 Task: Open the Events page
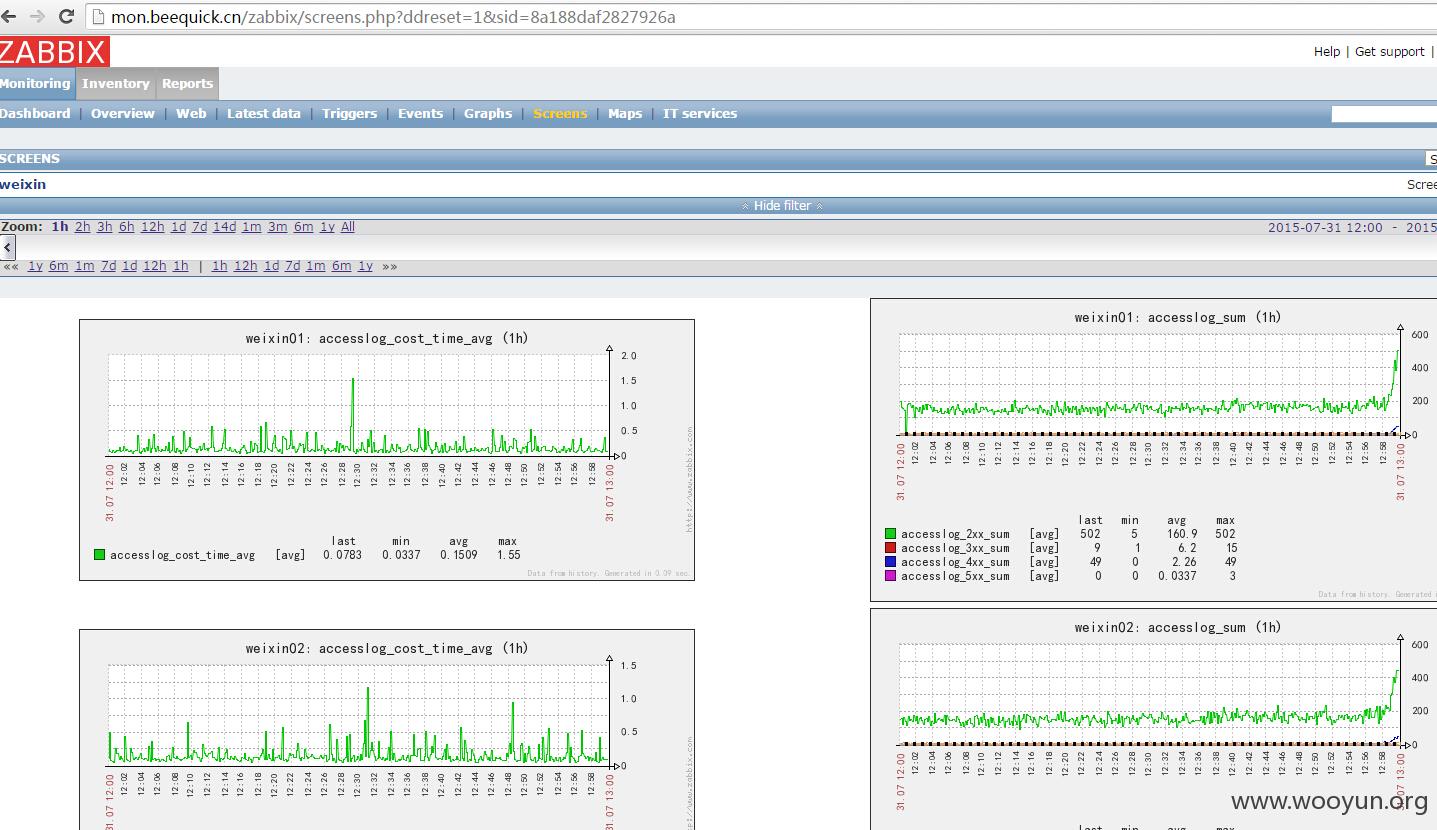pos(420,114)
